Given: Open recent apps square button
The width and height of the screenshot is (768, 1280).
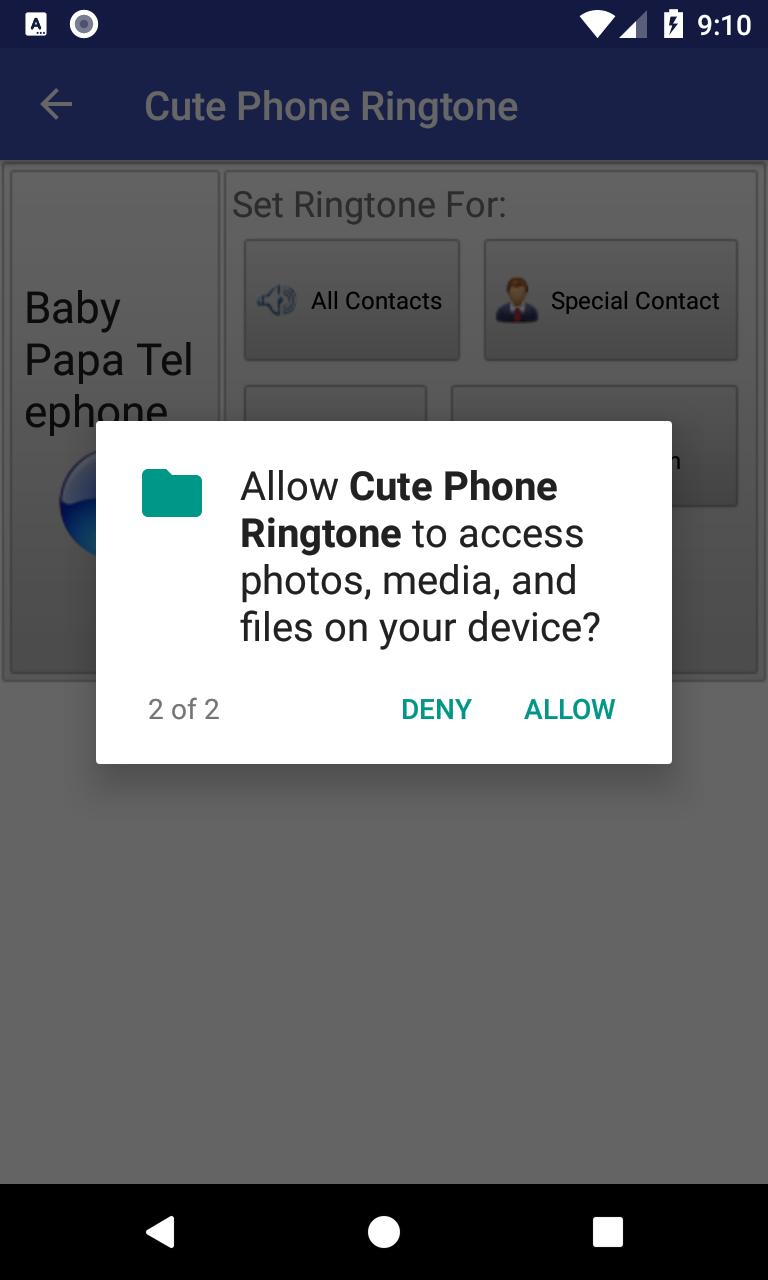Looking at the screenshot, I should 608,1232.
